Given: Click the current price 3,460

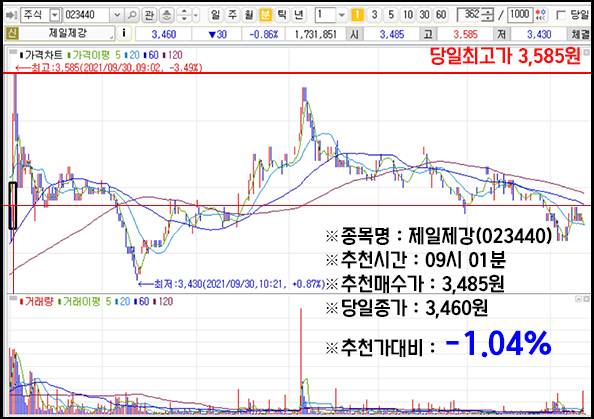Looking at the screenshot, I should tap(164, 34).
